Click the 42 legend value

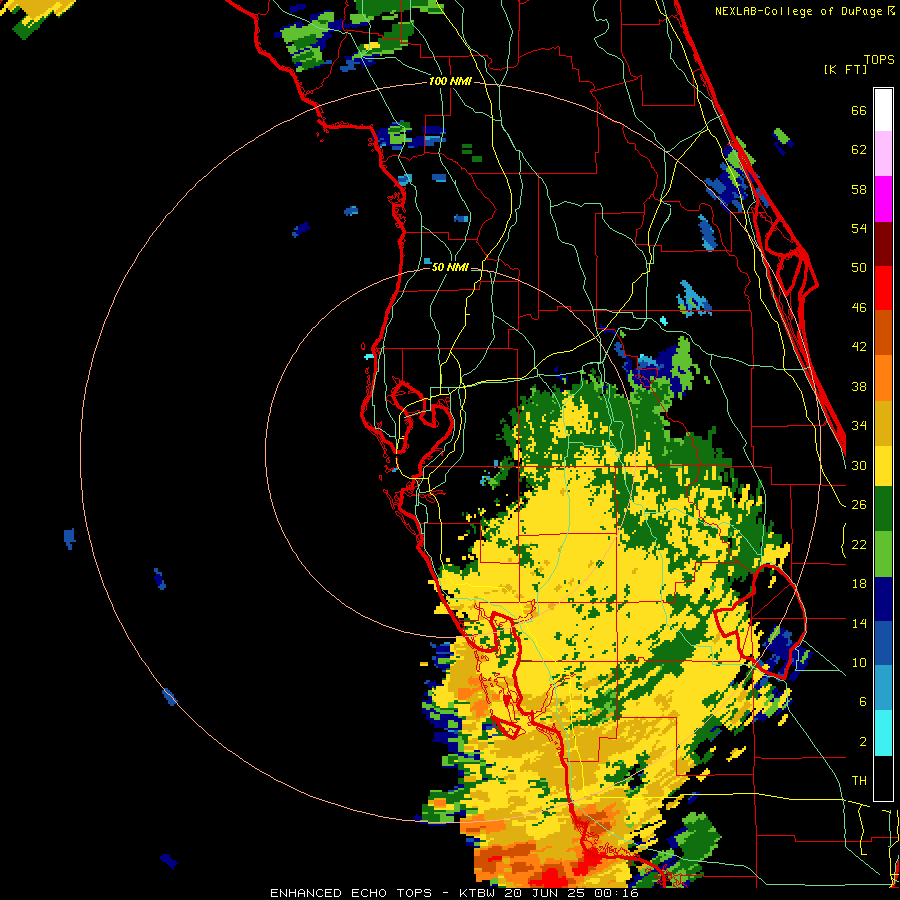859,347
